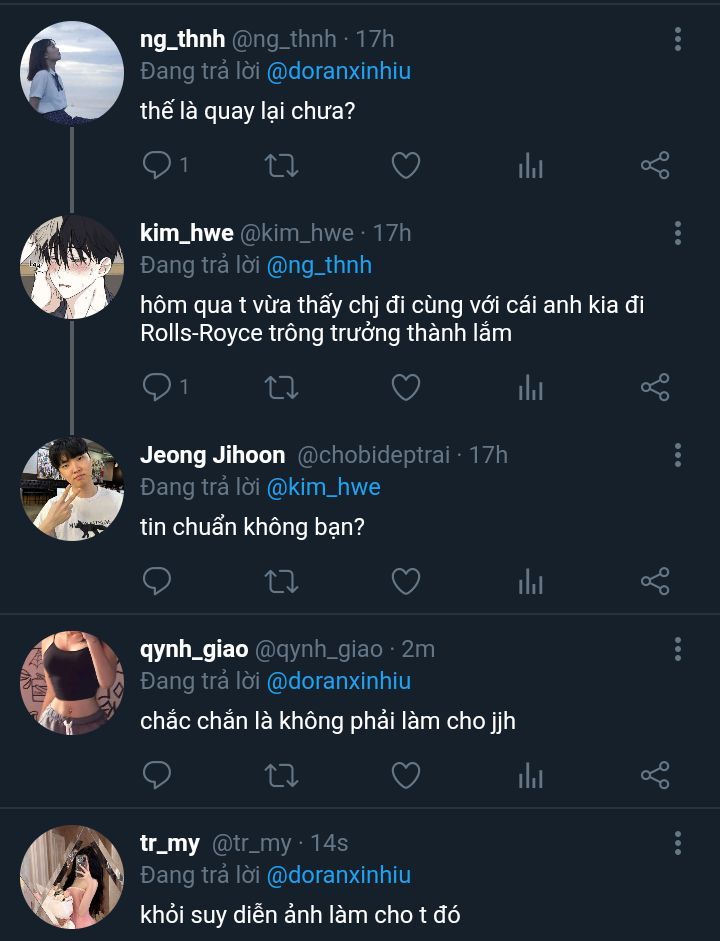Image resolution: width=720 pixels, height=941 pixels.
Task: Open the @ng_thnh mention link
Action: tap(319, 265)
